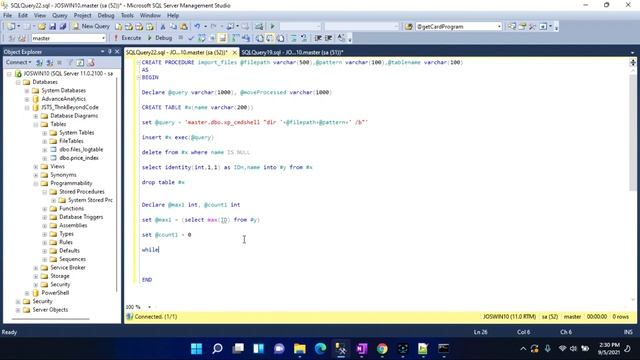Click the Undo arrow icon
This screenshot has height=360, width=640.
197,27
